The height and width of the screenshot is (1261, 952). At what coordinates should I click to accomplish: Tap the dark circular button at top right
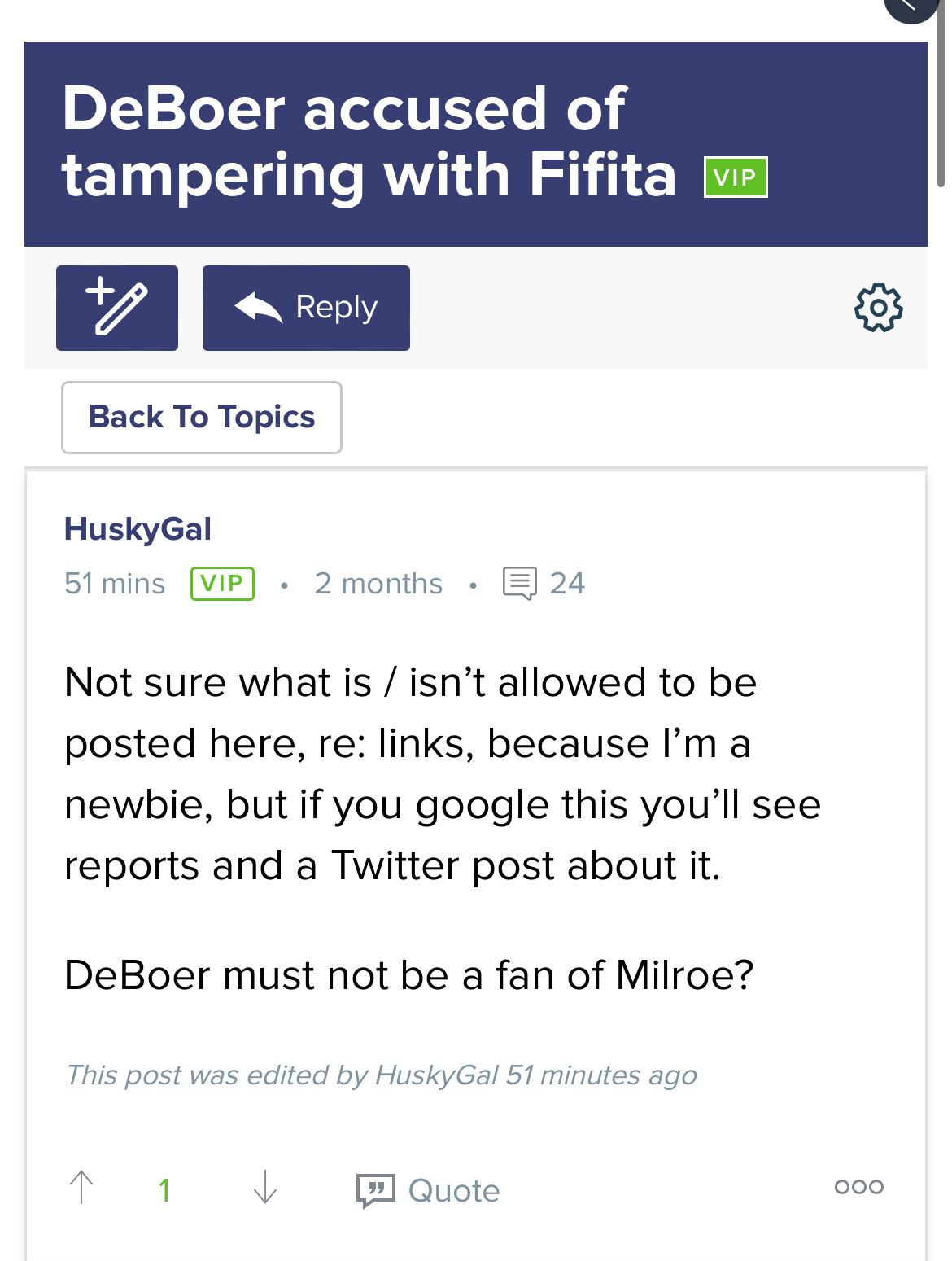911,7
